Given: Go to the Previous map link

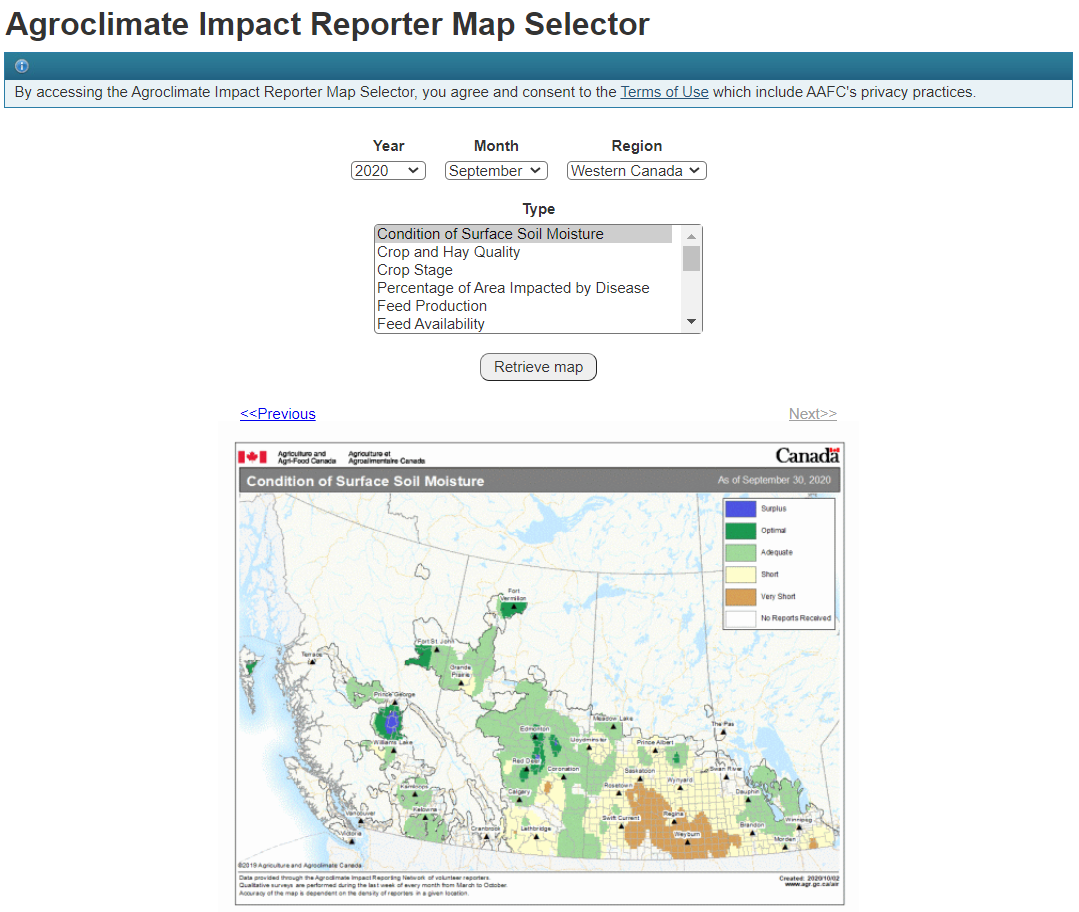Looking at the screenshot, I should click(278, 414).
